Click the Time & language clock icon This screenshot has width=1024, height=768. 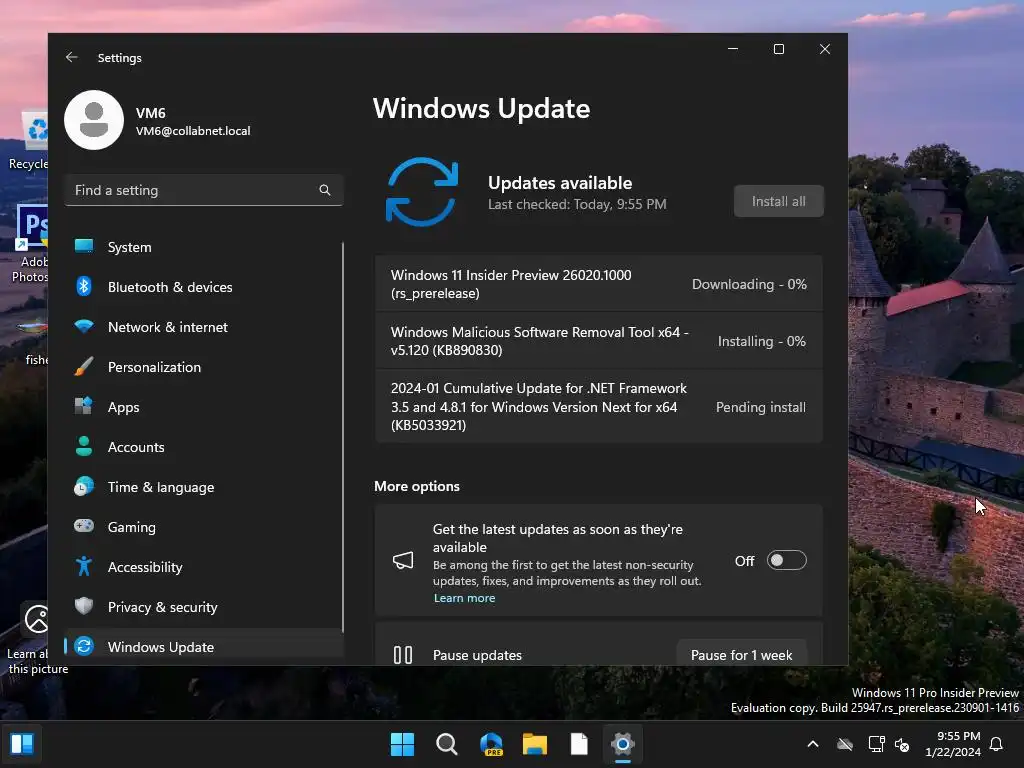(84, 487)
